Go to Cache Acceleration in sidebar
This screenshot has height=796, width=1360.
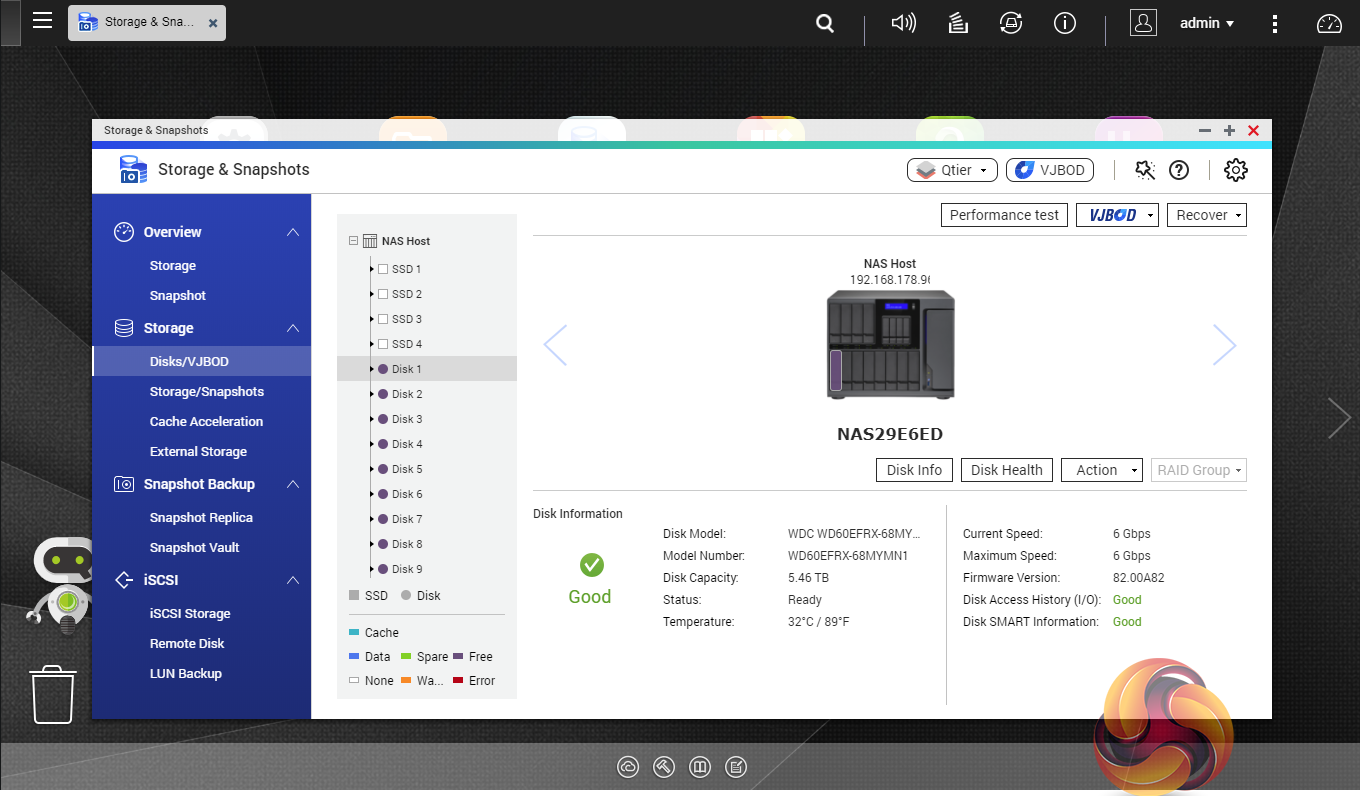coord(206,422)
